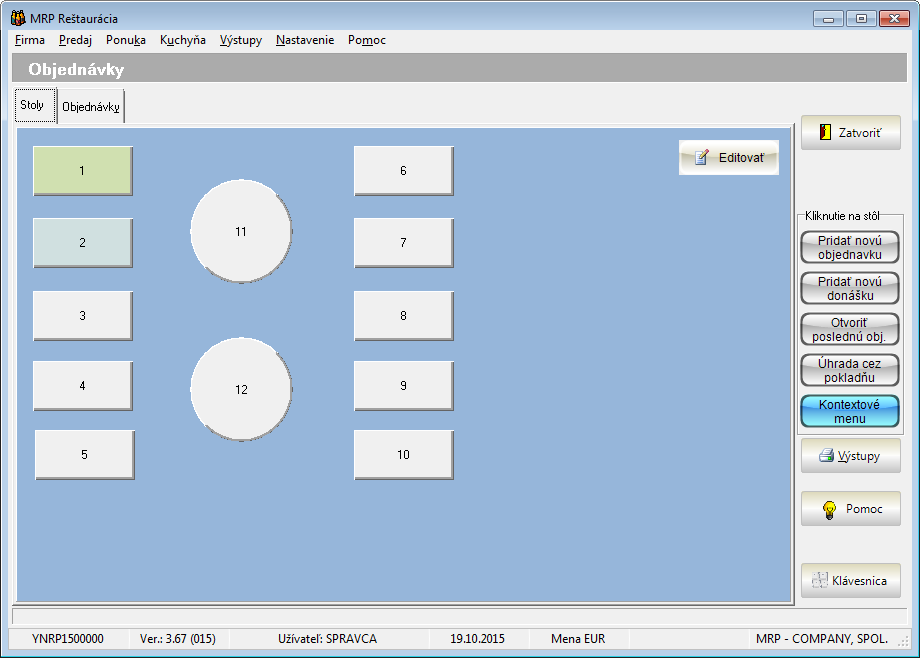Select round table 11

click(241, 231)
